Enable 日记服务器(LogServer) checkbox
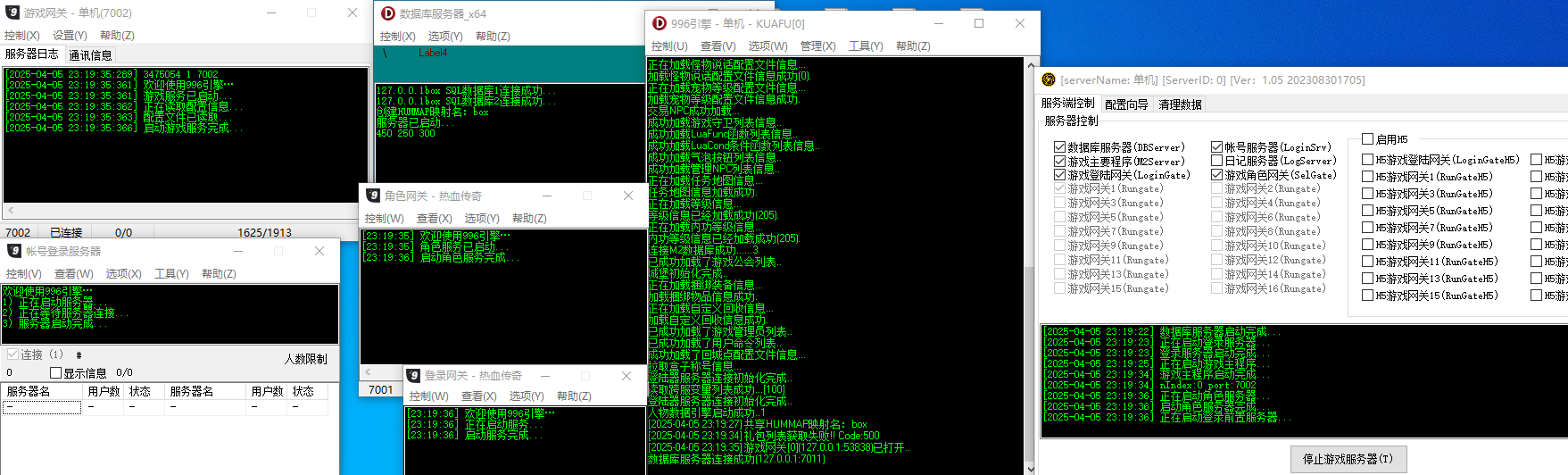 [1216, 161]
